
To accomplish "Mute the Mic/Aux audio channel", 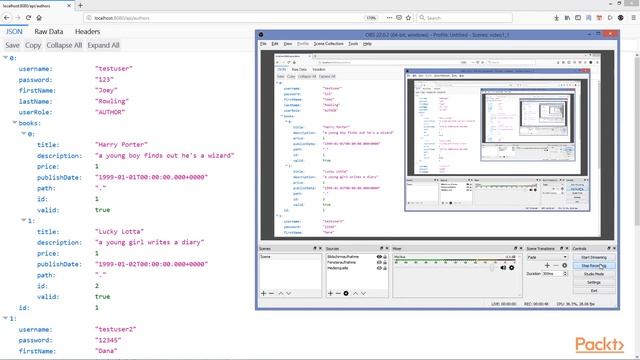I will click(x=503, y=268).
